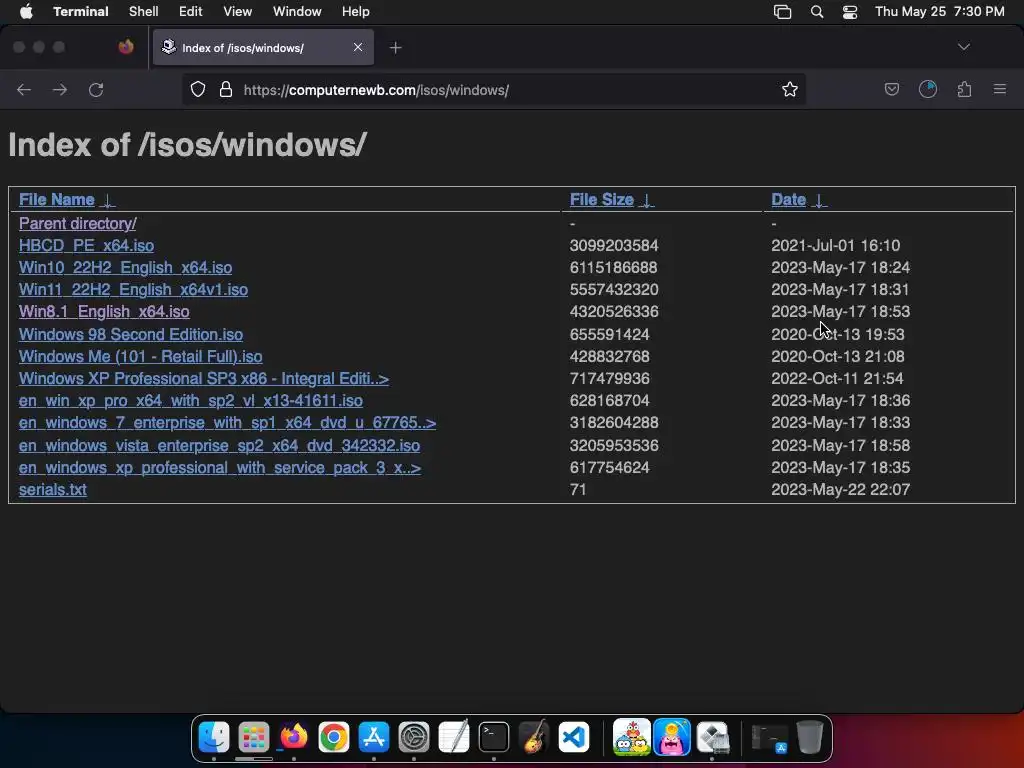Viewport: 1024px width, 768px height.
Task: Open the Help menu
Action: click(356, 12)
